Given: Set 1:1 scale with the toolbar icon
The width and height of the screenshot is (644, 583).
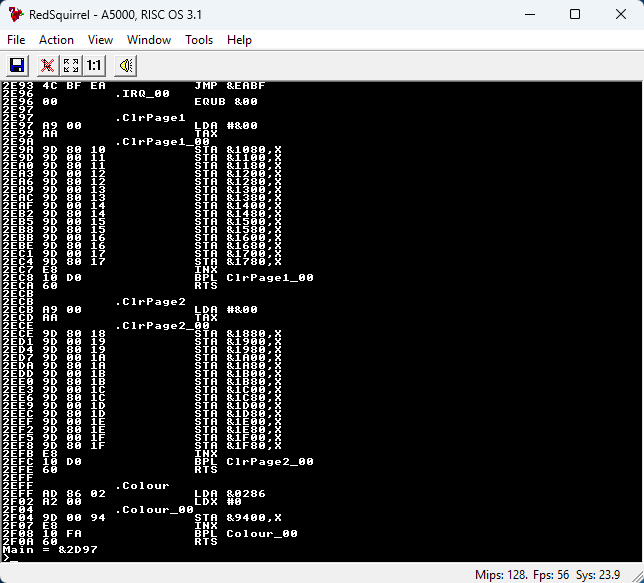Looking at the screenshot, I should pyautogui.click(x=94, y=65).
